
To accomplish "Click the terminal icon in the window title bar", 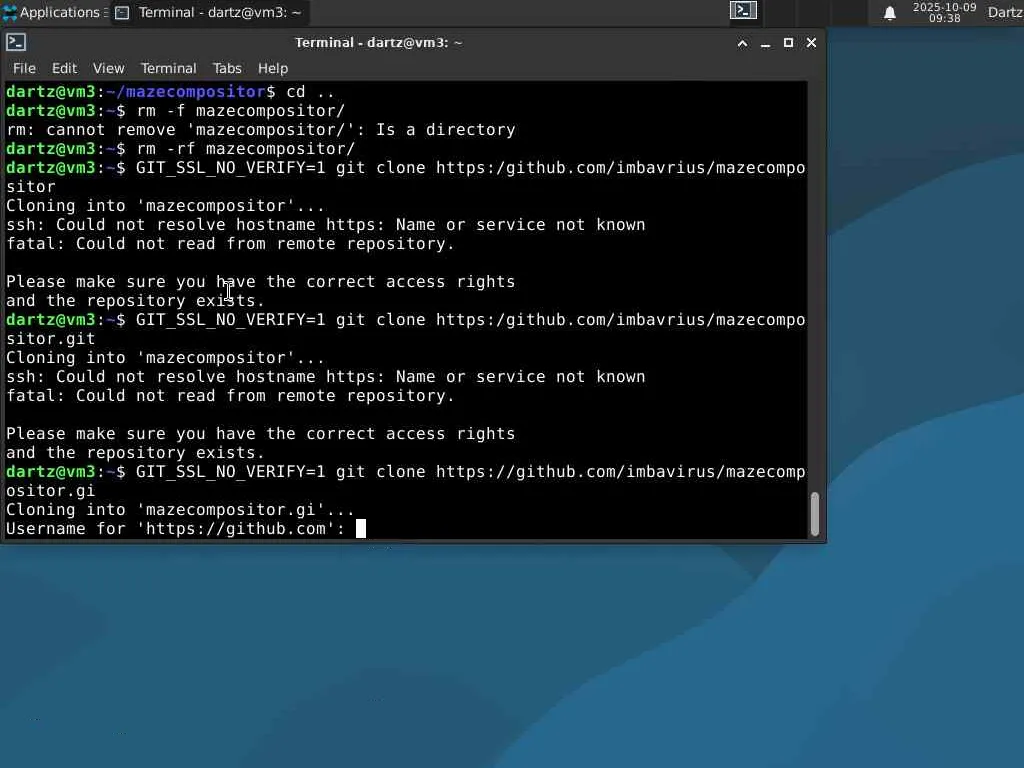I will pyautogui.click(x=16, y=42).
